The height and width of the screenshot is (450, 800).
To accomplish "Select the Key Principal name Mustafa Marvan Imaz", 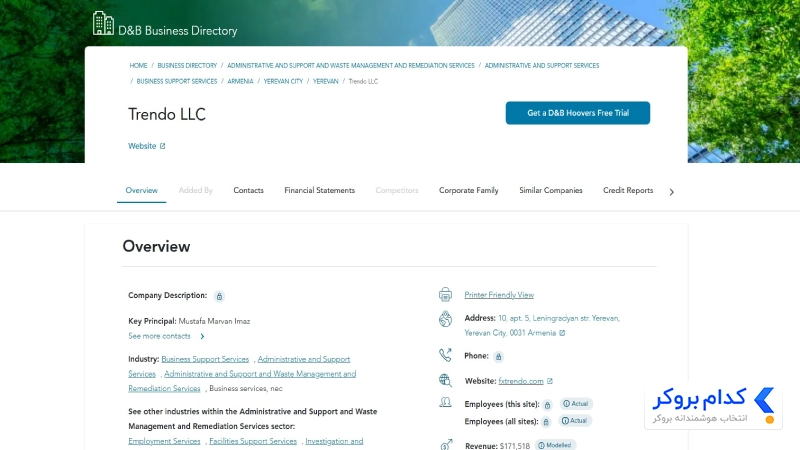I will click(x=214, y=321).
